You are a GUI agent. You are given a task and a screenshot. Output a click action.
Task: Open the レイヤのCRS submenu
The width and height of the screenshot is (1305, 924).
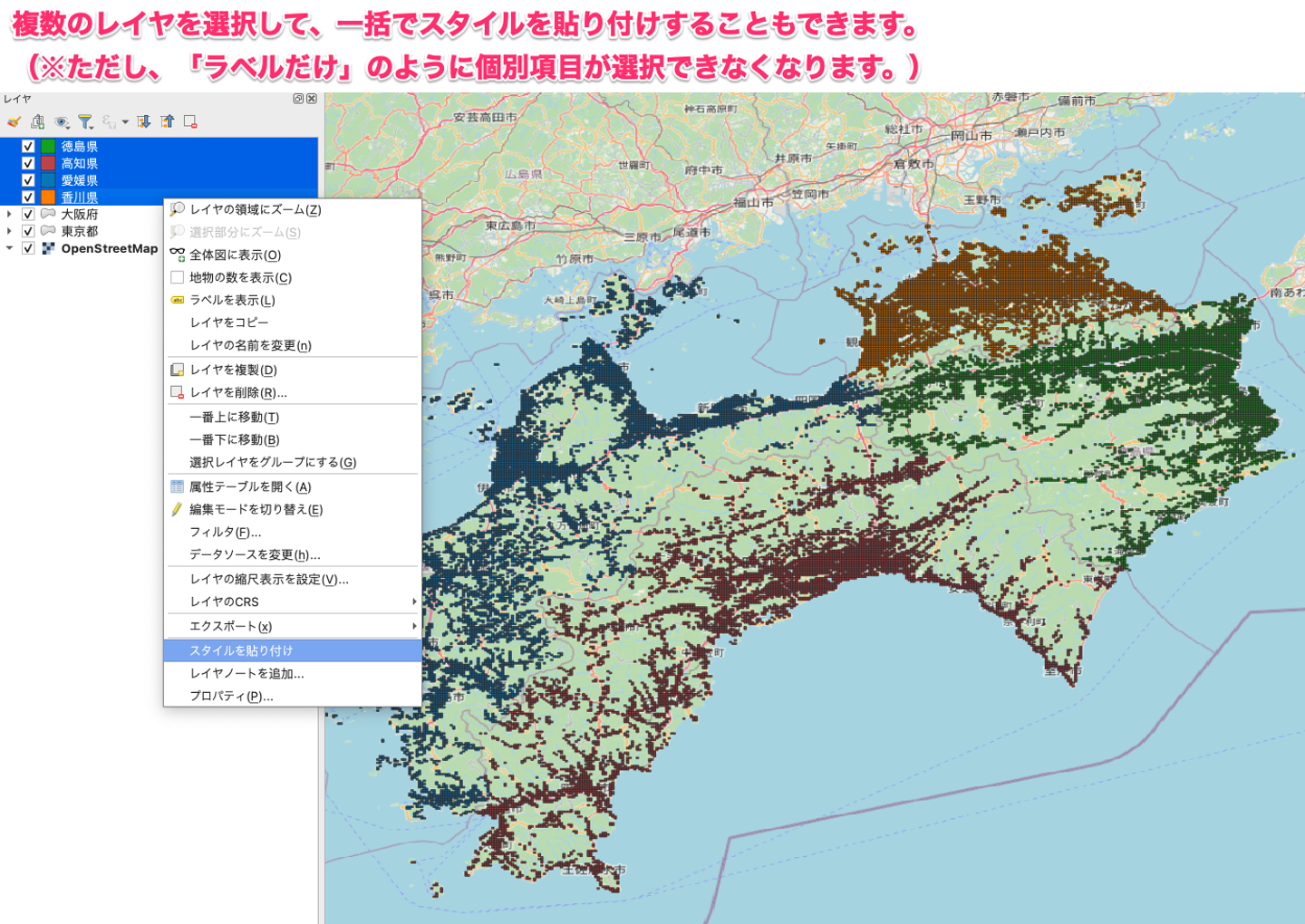pos(293,602)
